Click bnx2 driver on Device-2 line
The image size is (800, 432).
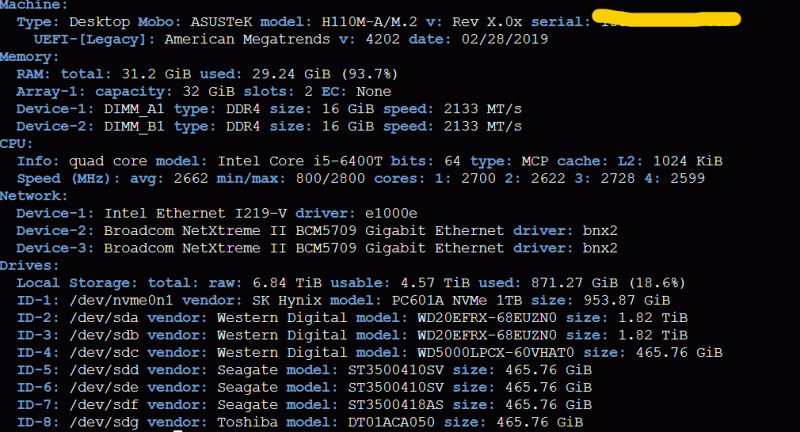tap(600, 231)
